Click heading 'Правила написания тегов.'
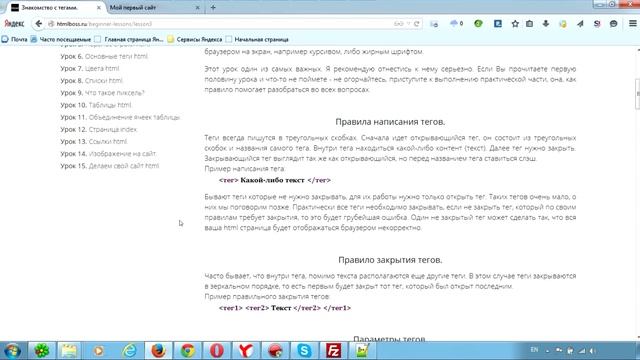Screen dimensions: 640x360 point(390,122)
